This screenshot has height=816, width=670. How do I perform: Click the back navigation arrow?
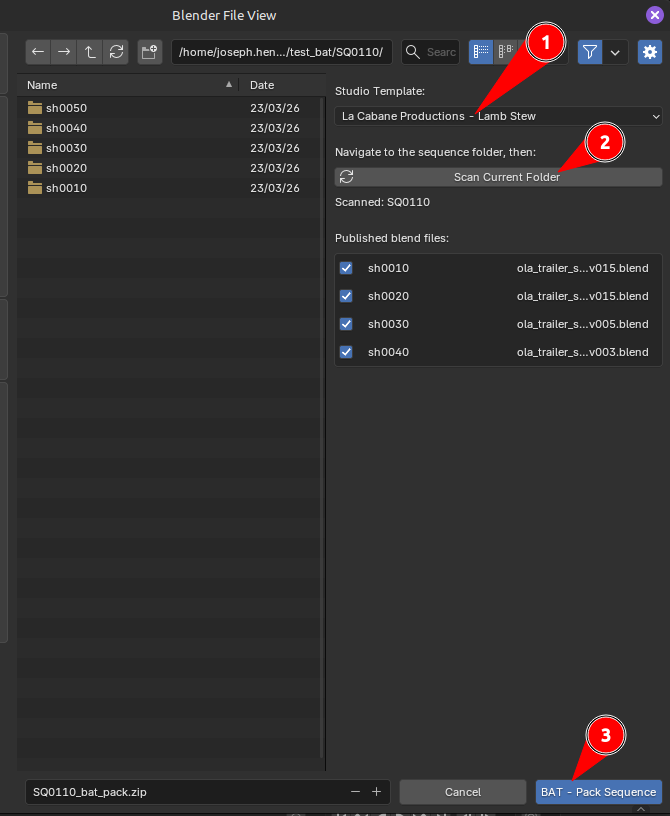(38, 52)
